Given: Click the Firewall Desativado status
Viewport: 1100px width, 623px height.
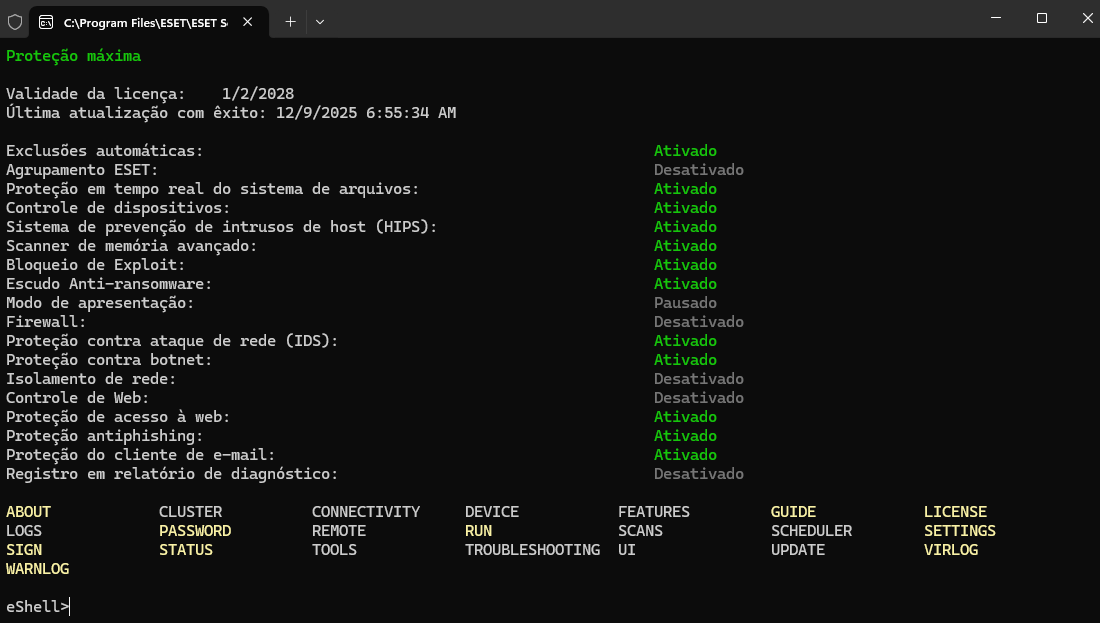Looking at the screenshot, I should click(x=698, y=322).
